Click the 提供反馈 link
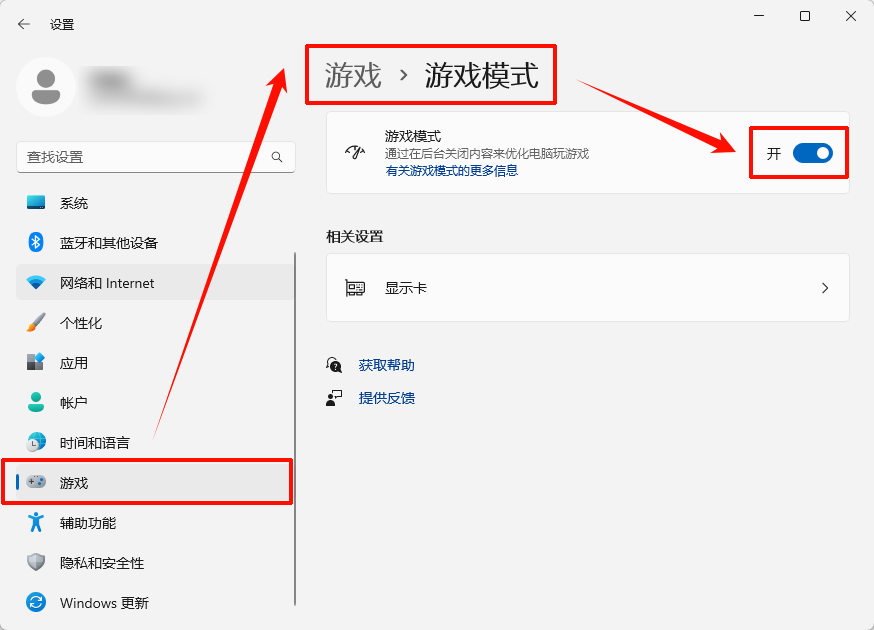The height and width of the screenshot is (630, 874). [x=386, y=398]
